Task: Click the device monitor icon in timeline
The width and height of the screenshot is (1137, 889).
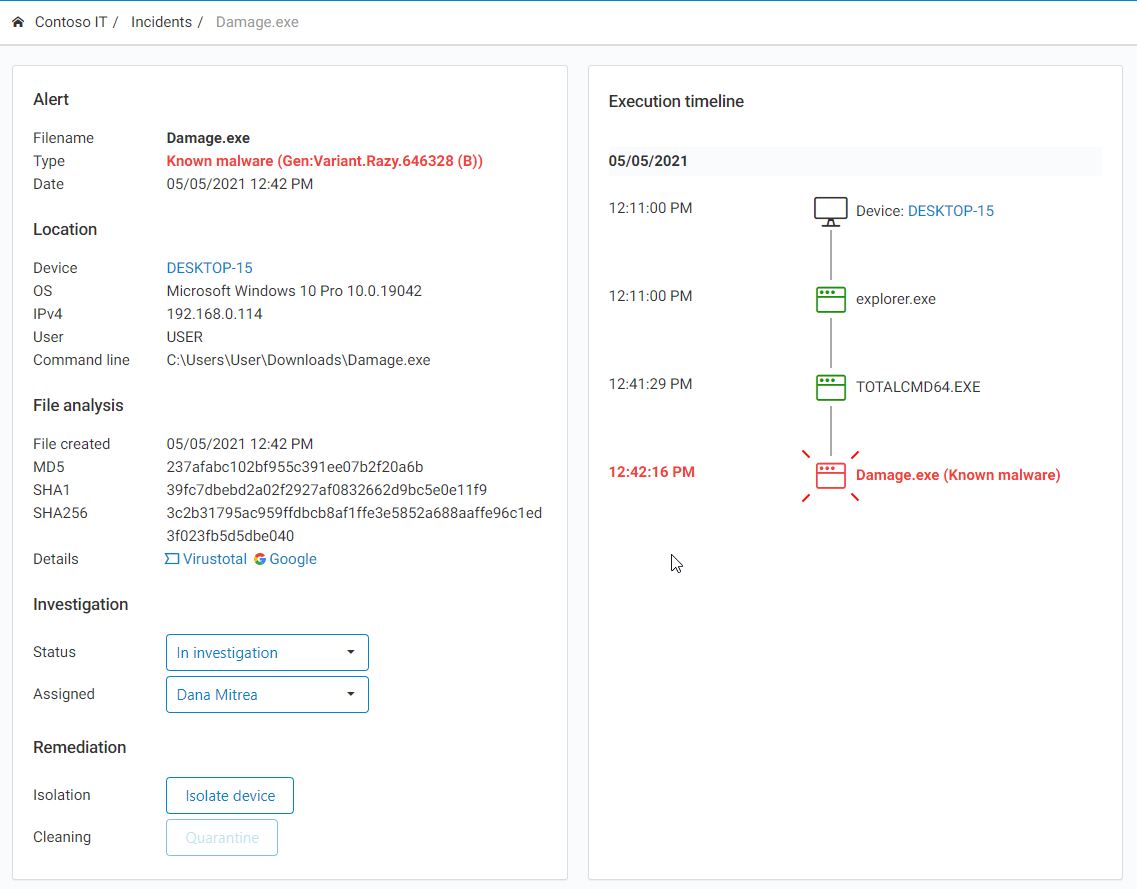Action: click(x=830, y=212)
